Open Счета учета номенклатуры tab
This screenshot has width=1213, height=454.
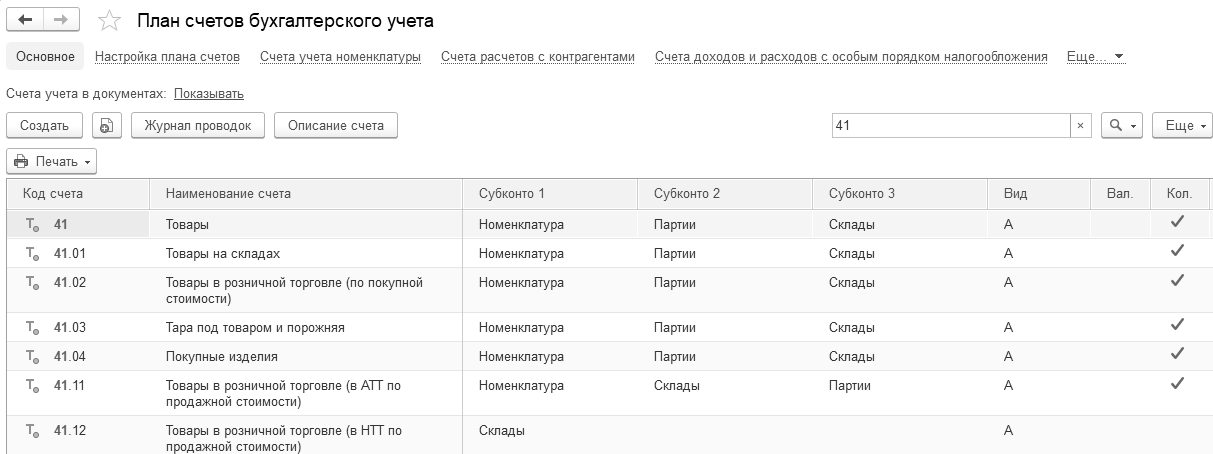coord(340,57)
